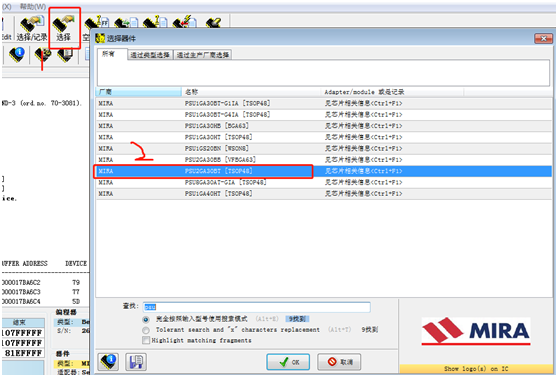This screenshot has width=558, height=377.
Task: Open device info icon in main window toolbar
Action: click(x=16, y=54)
